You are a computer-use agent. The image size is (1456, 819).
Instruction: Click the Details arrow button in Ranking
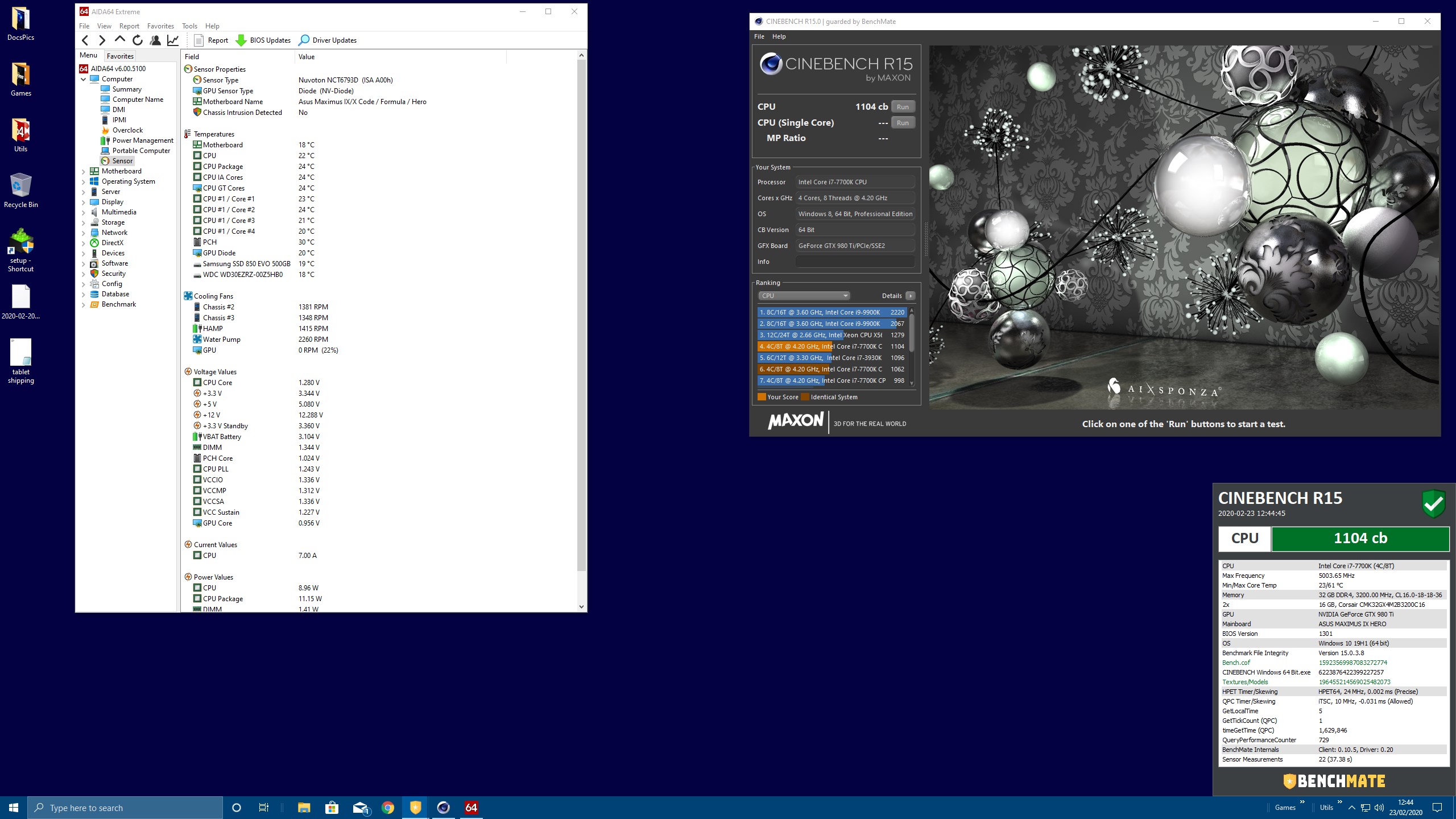910,296
